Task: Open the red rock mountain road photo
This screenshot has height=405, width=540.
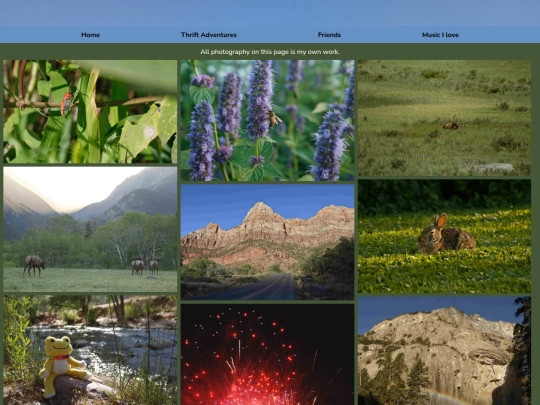Action: (x=267, y=242)
